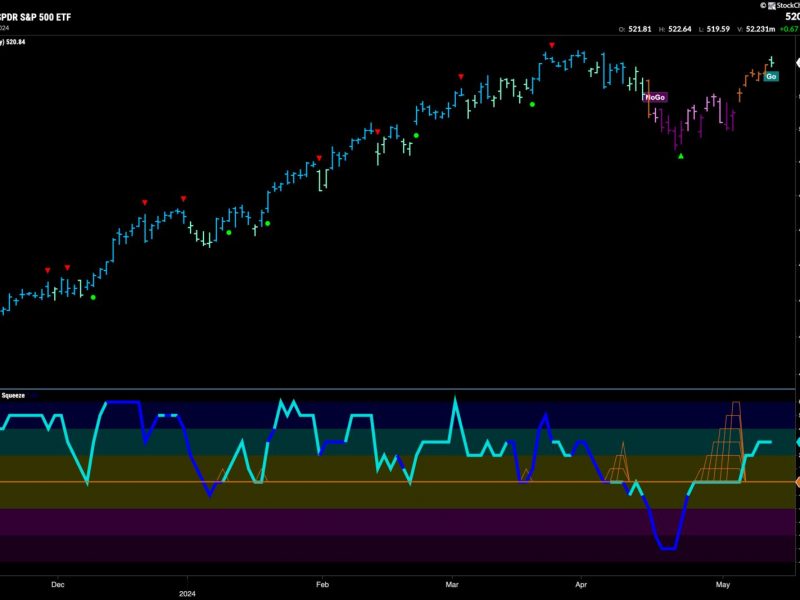Image resolution: width=800 pixels, height=600 pixels.
Task: Click the Feb label on time axis
Action: point(322,585)
